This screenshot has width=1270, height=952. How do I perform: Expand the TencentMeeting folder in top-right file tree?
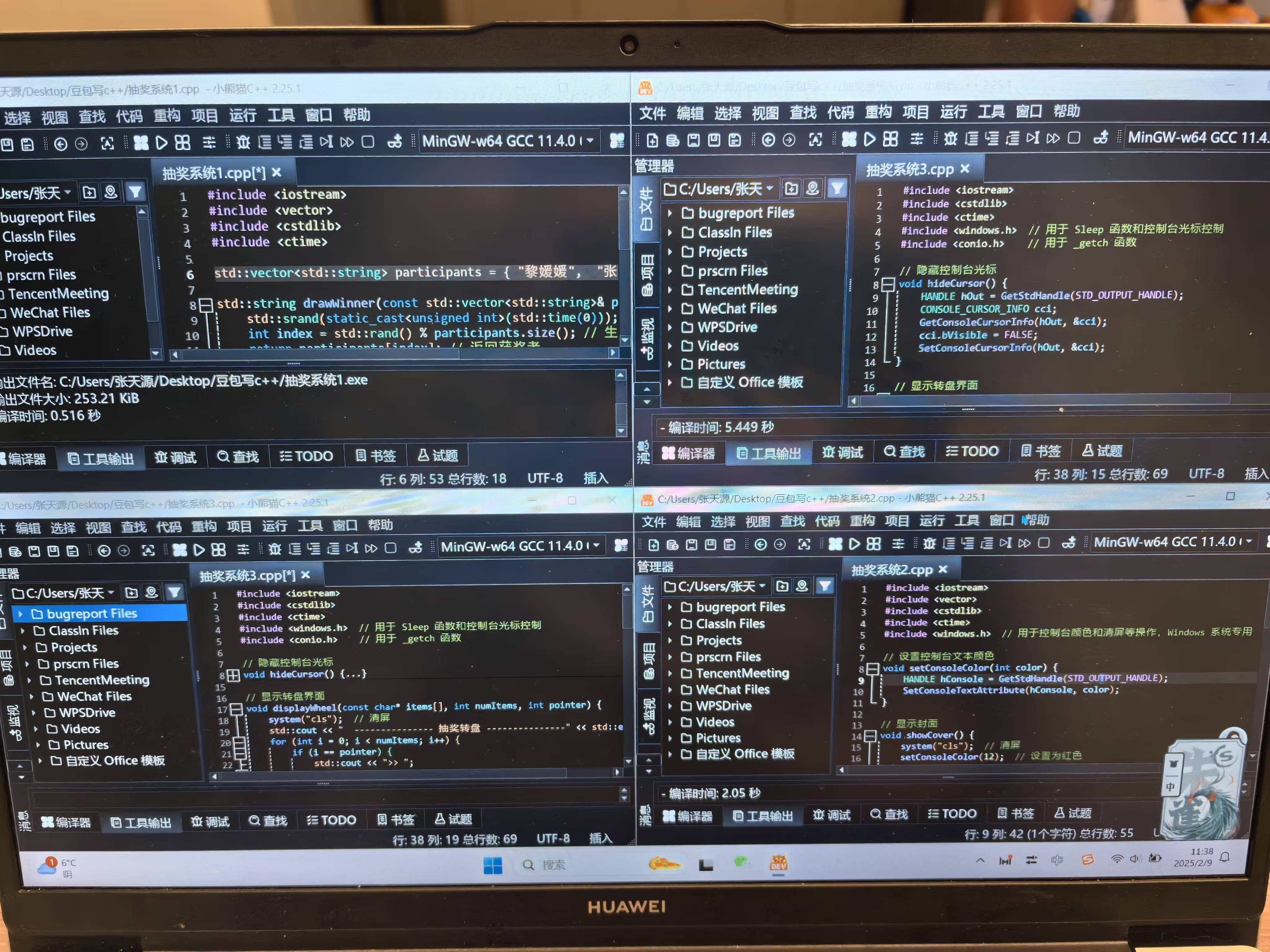(670, 290)
